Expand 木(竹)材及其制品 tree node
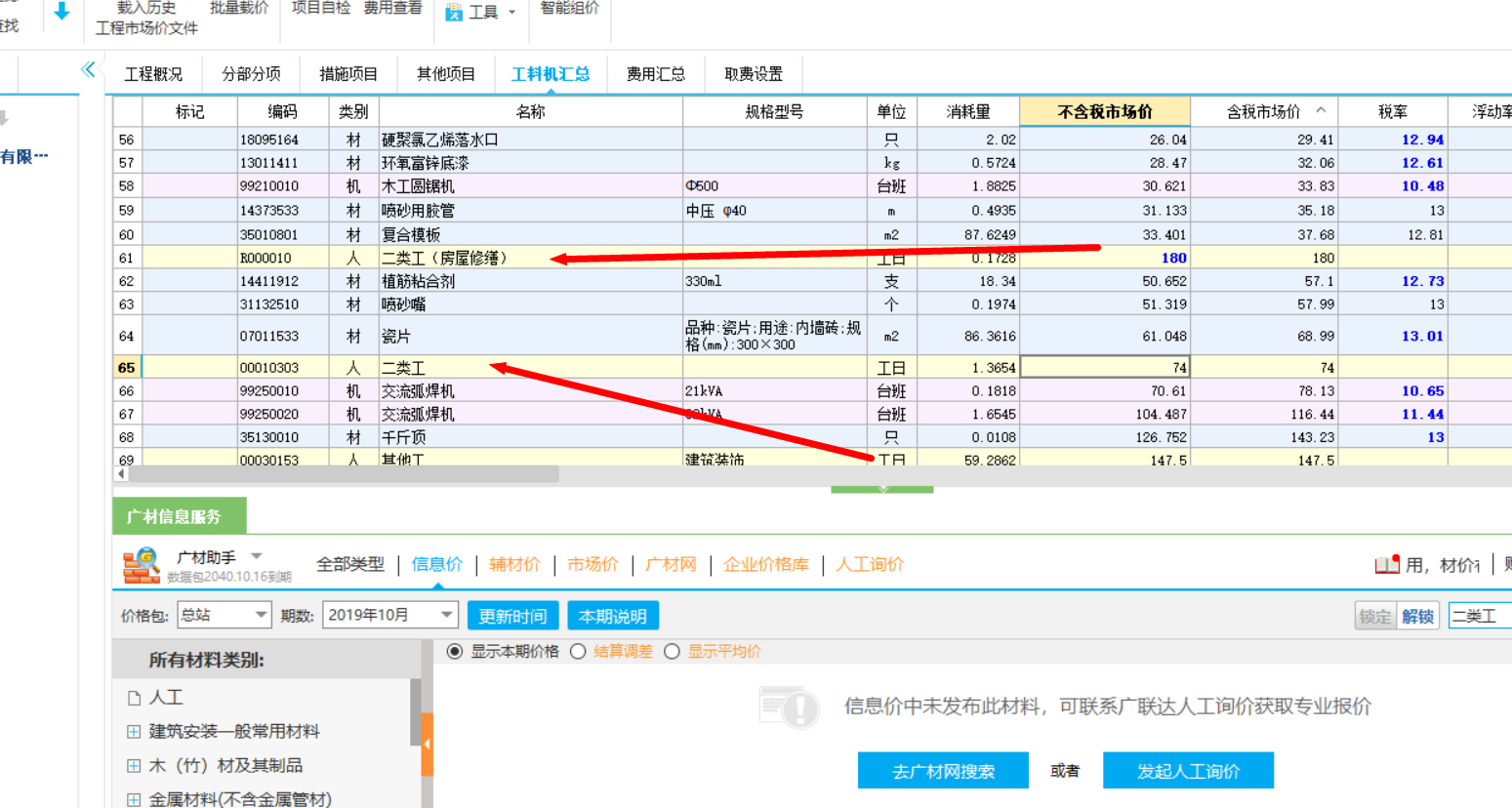 [x=134, y=766]
